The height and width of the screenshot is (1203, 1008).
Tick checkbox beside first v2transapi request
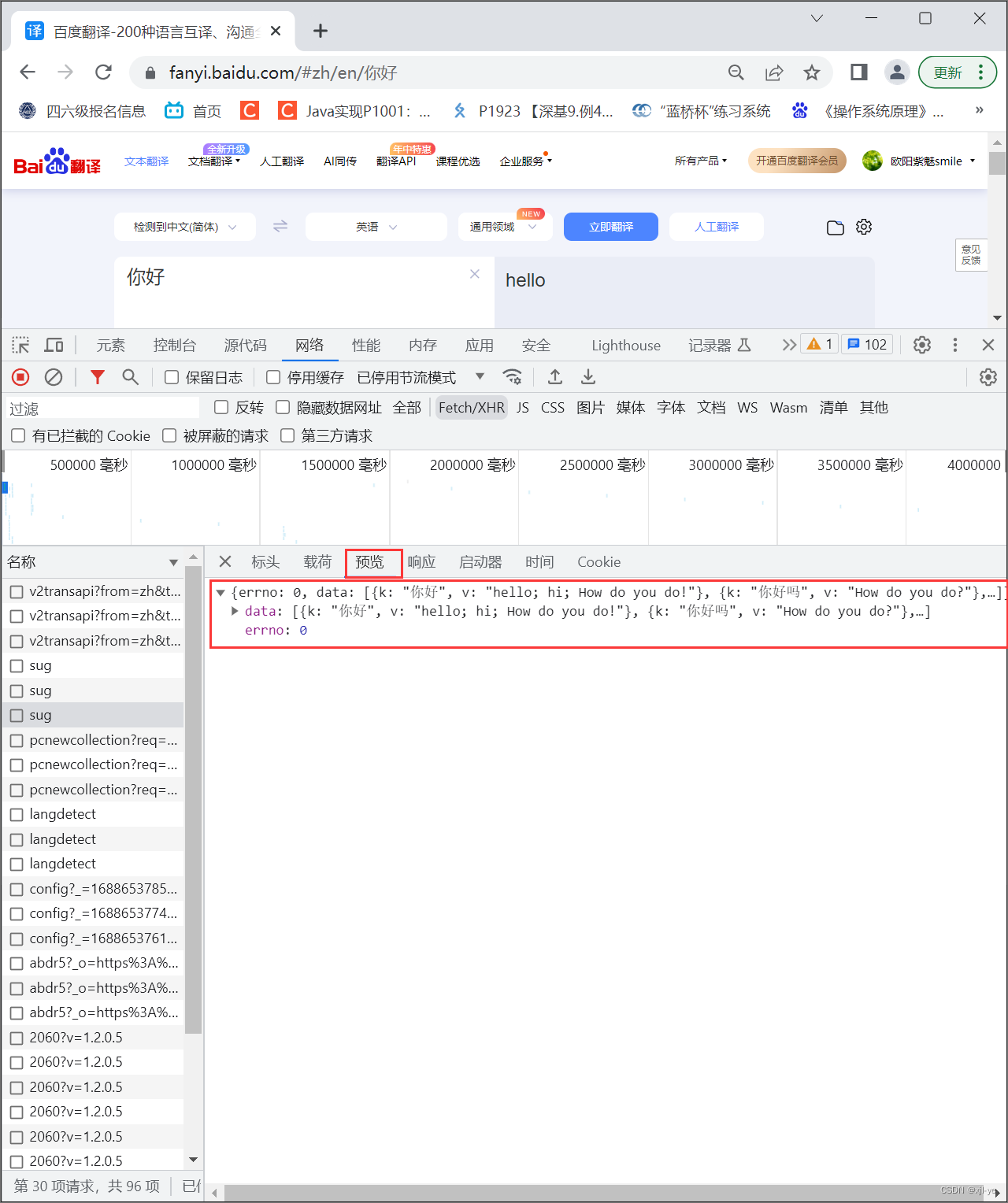click(17, 591)
